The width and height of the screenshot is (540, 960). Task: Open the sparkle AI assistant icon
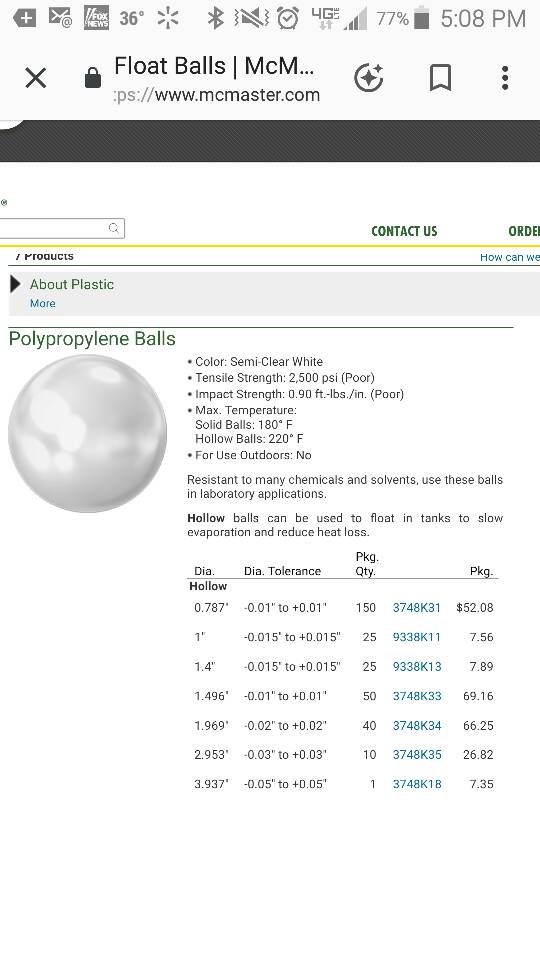[x=369, y=78]
